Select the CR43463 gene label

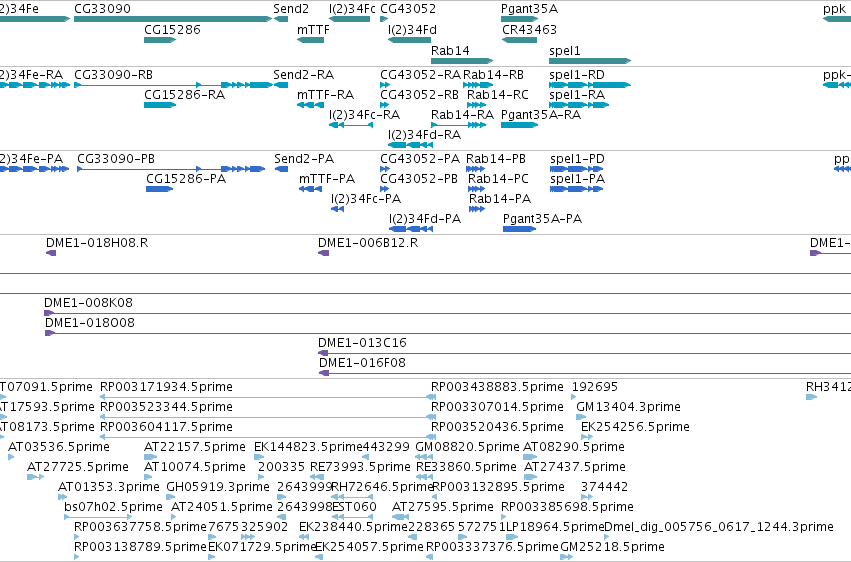tap(529, 30)
